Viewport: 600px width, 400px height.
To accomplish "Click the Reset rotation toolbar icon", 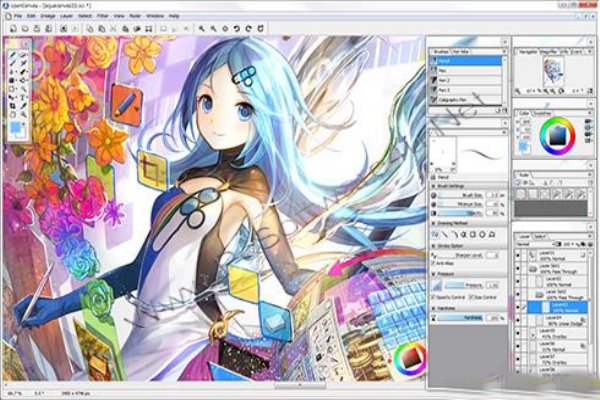I will coord(261,29).
